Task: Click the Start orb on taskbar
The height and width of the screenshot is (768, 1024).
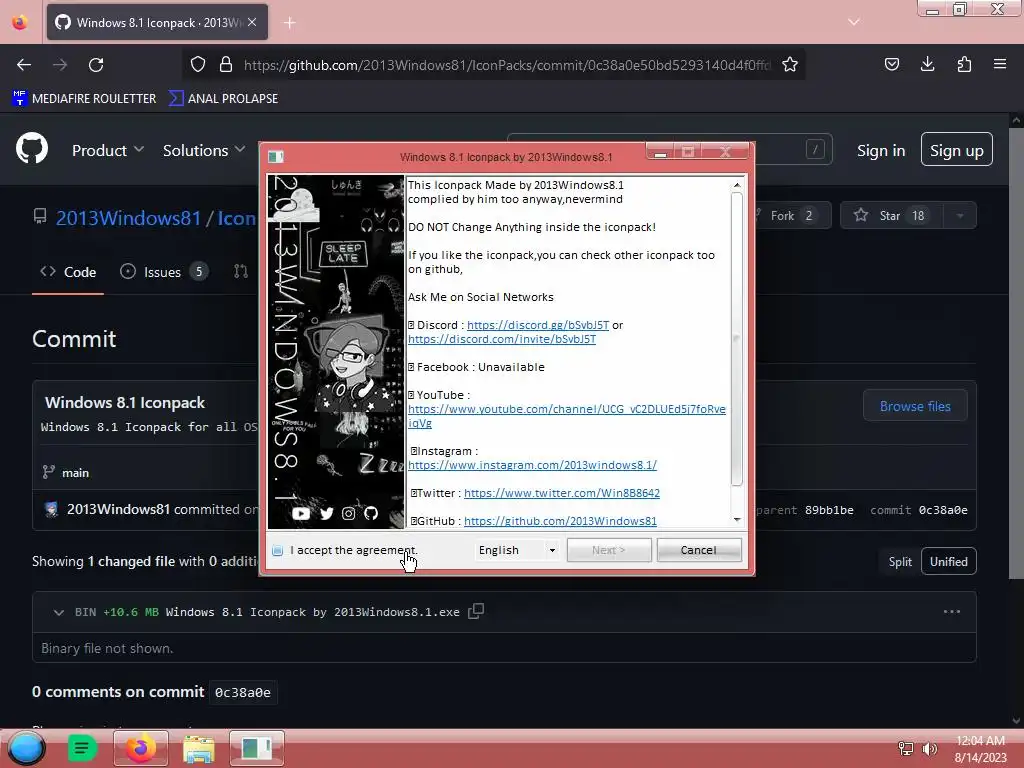Action: point(26,748)
